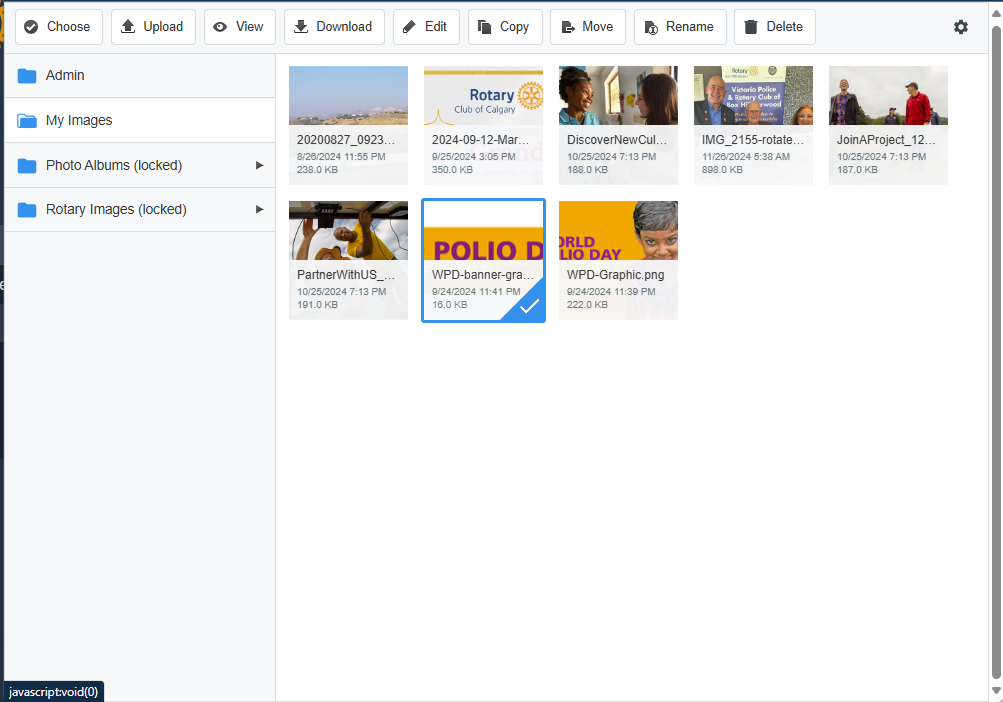Click the Rename toolbar button
Image resolution: width=1003 pixels, height=702 pixels.
679,27
